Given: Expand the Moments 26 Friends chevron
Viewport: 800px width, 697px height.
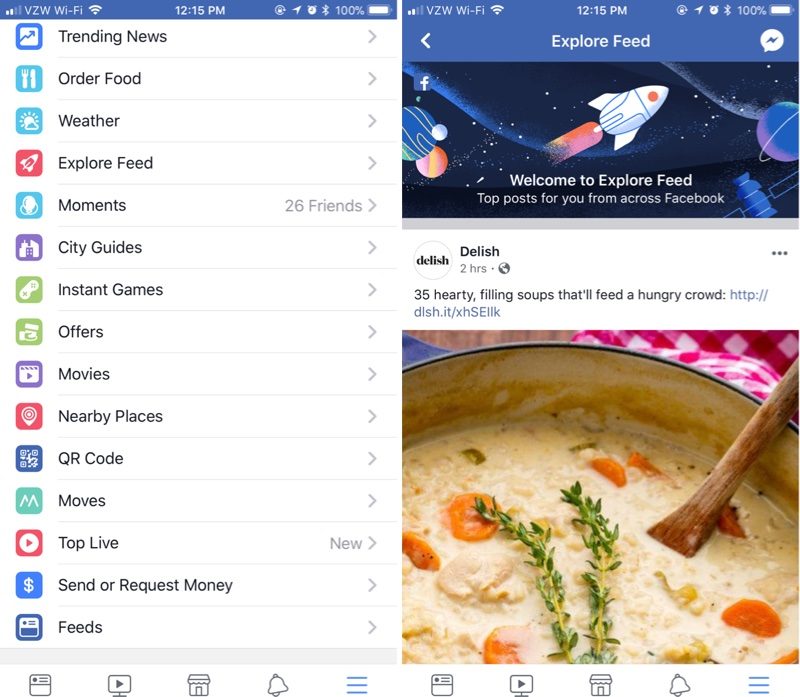Looking at the screenshot, I should click(x=372, y=206).
